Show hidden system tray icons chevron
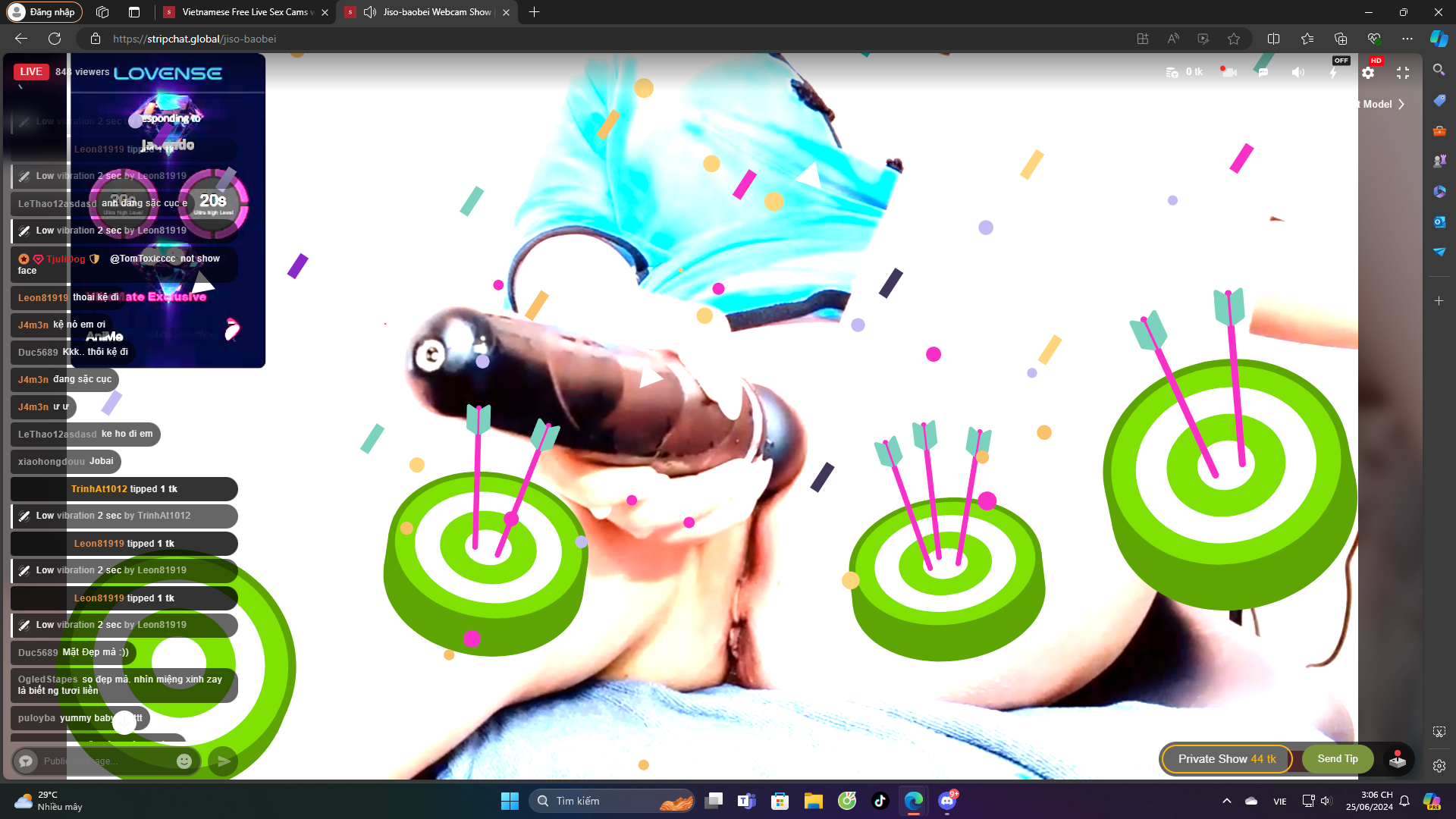Image resolution: width=1456 pixels, height=819 pixels. tap(1226, 801)
